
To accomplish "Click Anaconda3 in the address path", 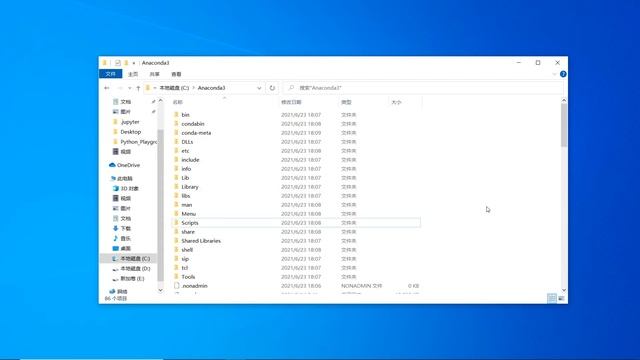I will (x=211, y=88).
